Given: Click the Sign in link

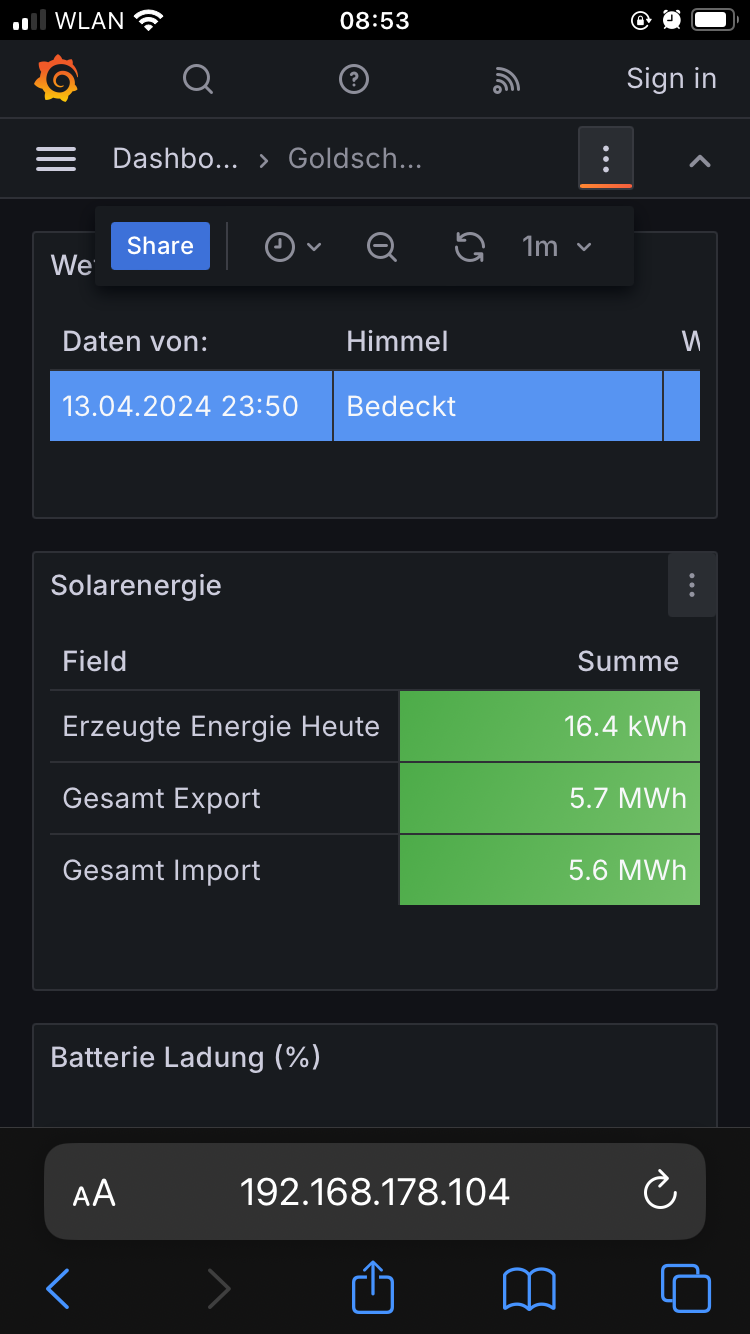Looking at the screenshot, I should (x=671, y=79).
